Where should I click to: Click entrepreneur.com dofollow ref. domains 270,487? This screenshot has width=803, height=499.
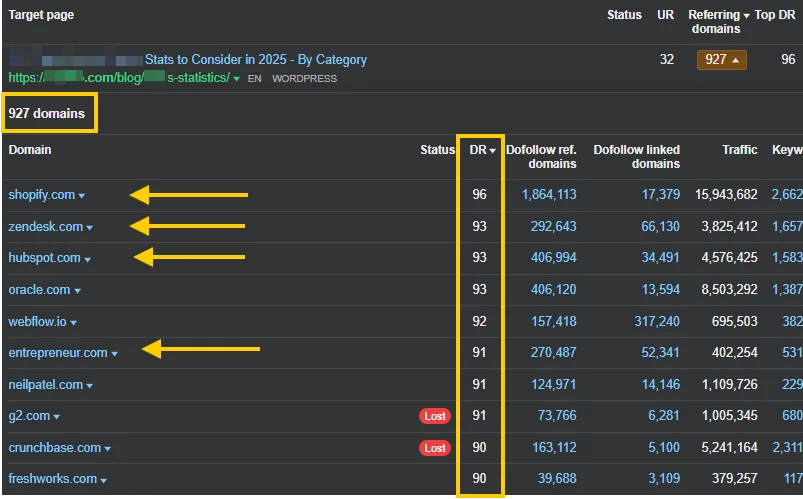(x=554, y=352)
